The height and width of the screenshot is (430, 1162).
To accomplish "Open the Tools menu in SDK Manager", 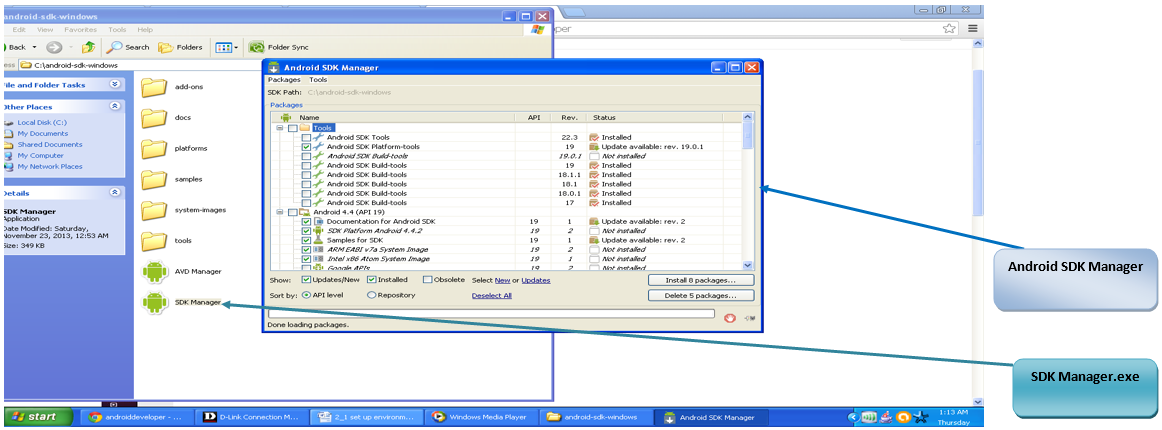I will (318, 79).
